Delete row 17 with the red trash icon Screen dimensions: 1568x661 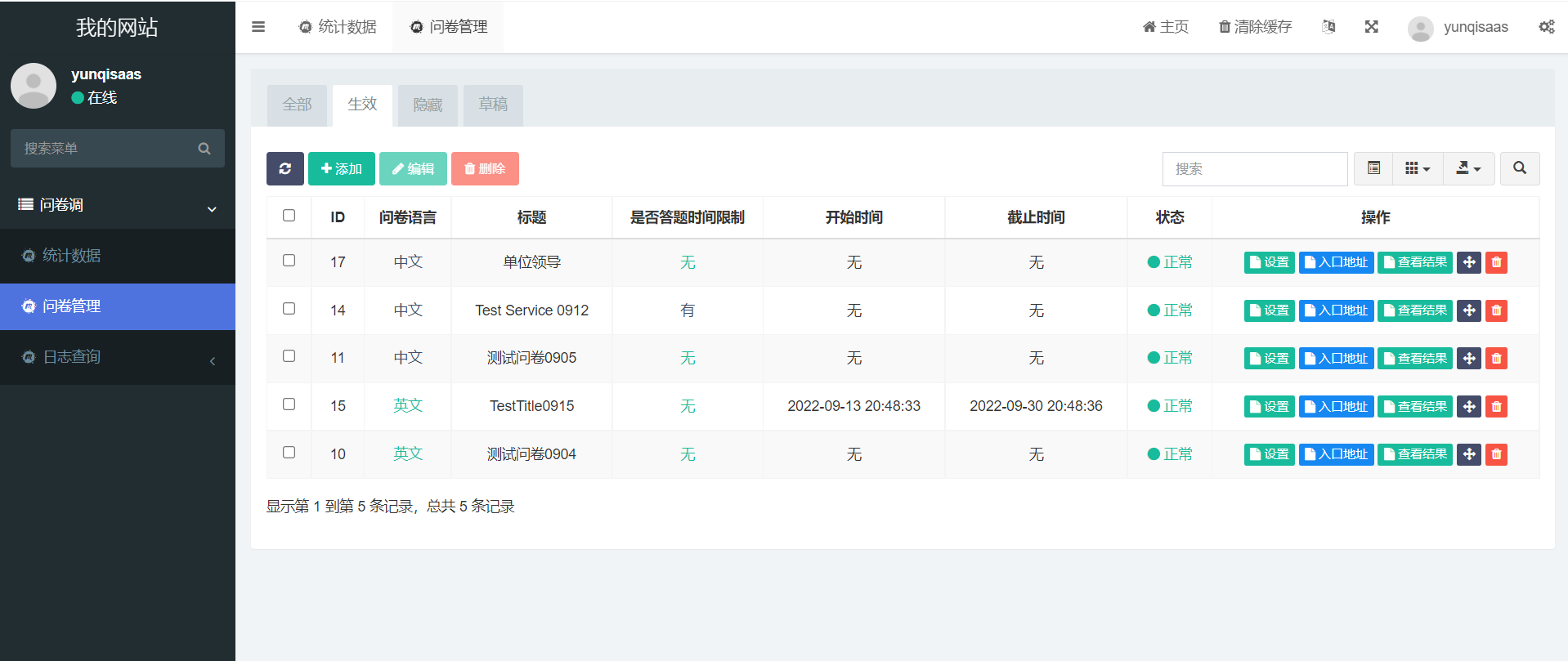(1497, 262)
